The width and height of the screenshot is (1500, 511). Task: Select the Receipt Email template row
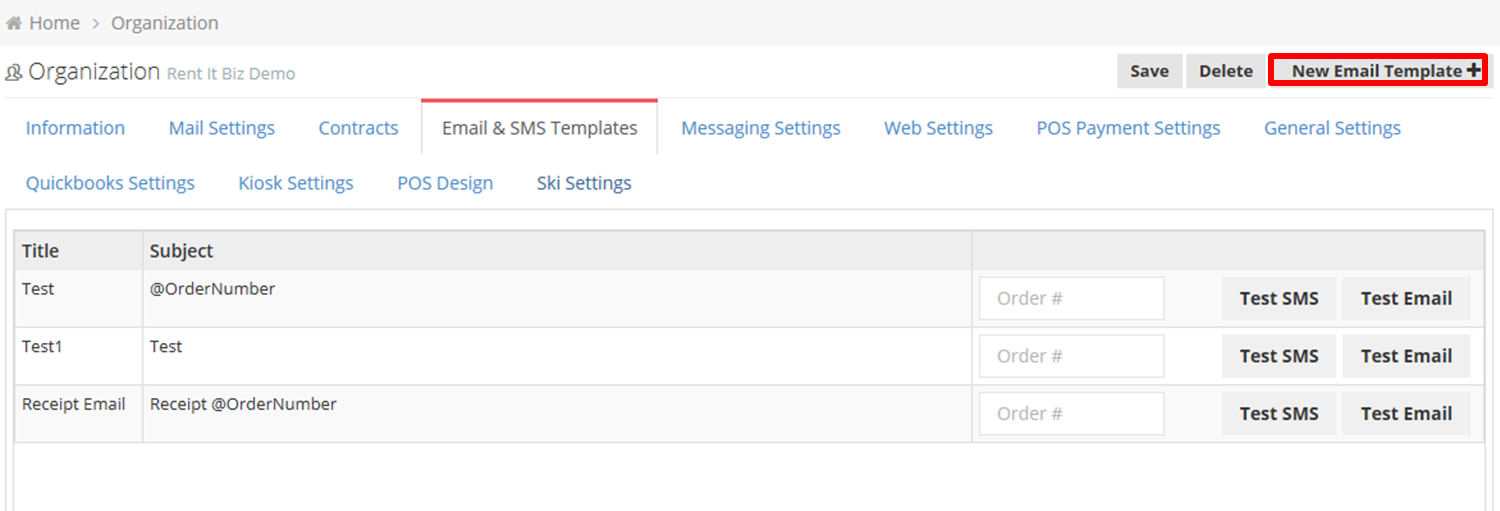(749, 414)
